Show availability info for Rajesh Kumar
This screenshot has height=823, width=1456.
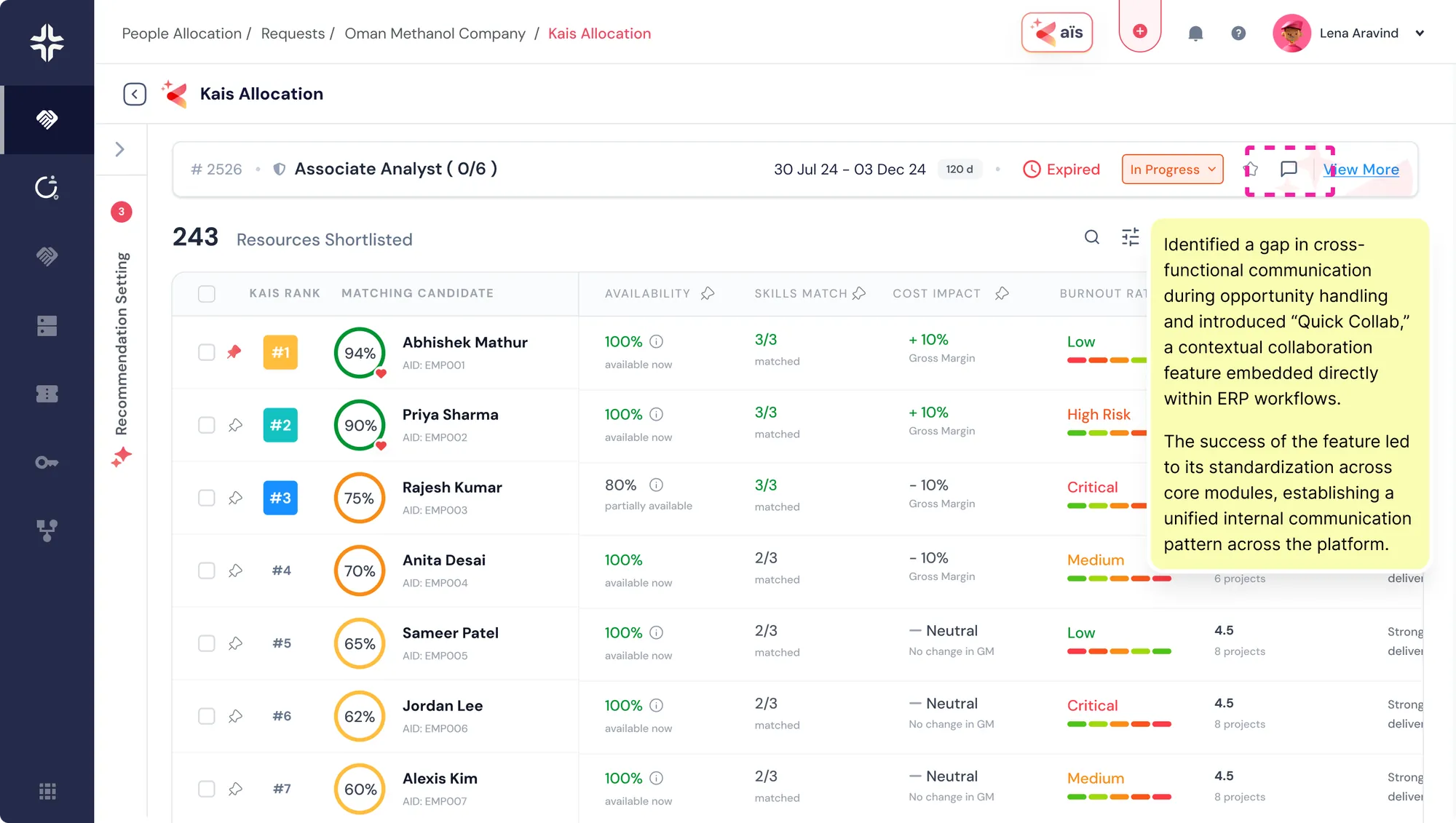point(656,485)
